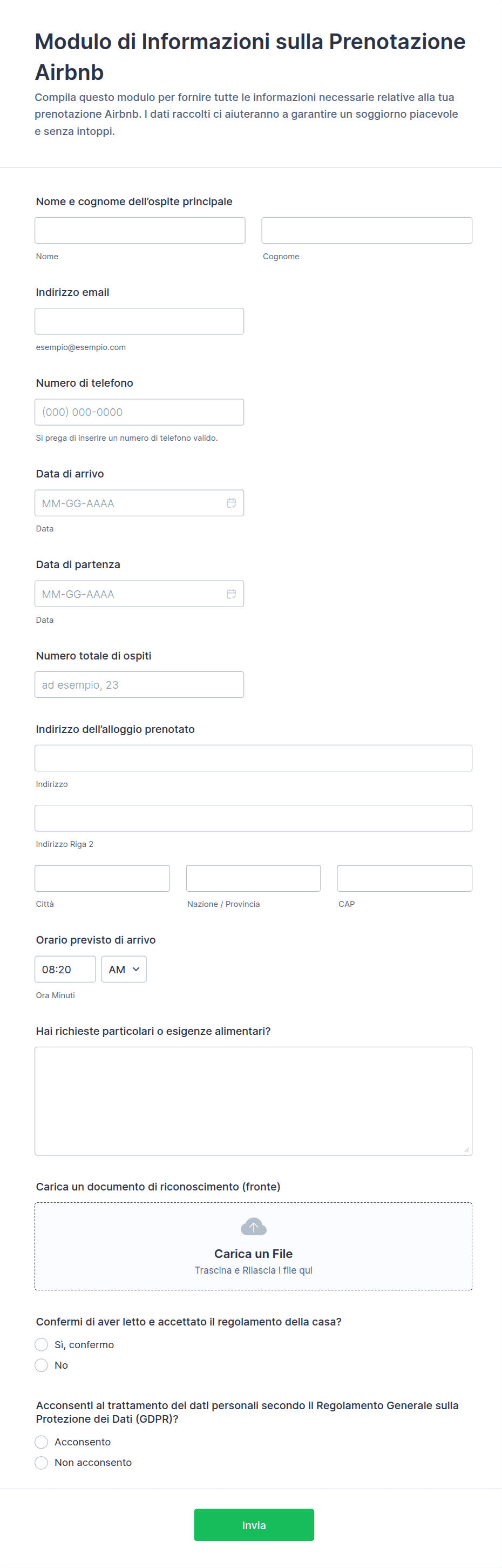Click the cloud upload icon
The width and height of the screenshot is (502, 1568).
pos(253,1226)
